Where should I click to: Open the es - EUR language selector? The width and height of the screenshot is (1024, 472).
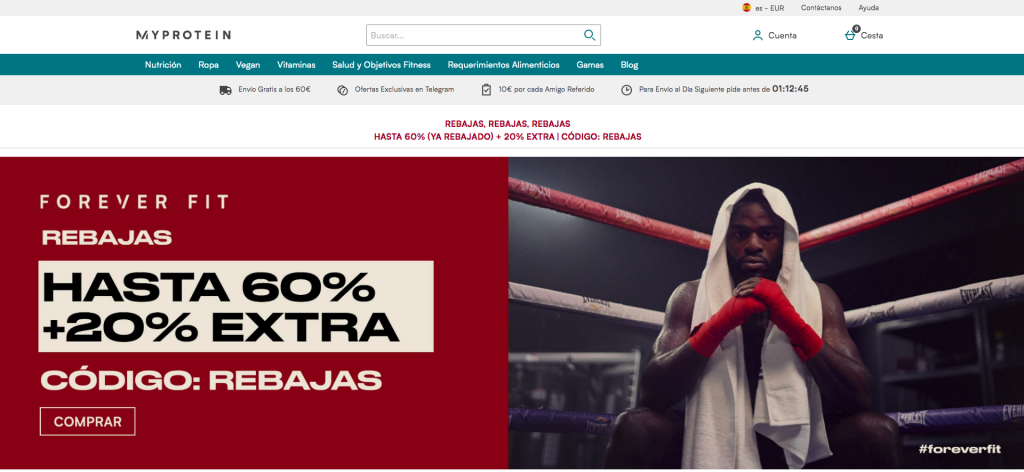(x=769, y=7)
